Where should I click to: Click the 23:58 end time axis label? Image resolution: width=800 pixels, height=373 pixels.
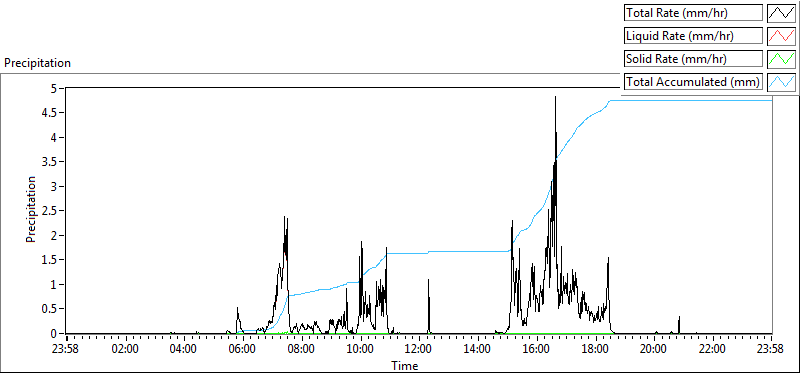point(772,350)
